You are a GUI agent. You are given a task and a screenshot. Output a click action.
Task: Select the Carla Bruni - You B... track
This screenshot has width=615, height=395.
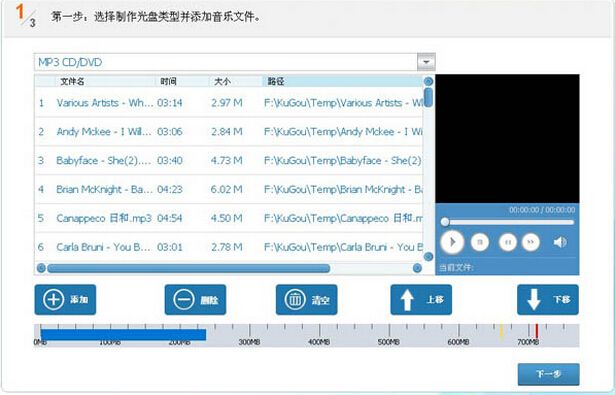[229, 247]
